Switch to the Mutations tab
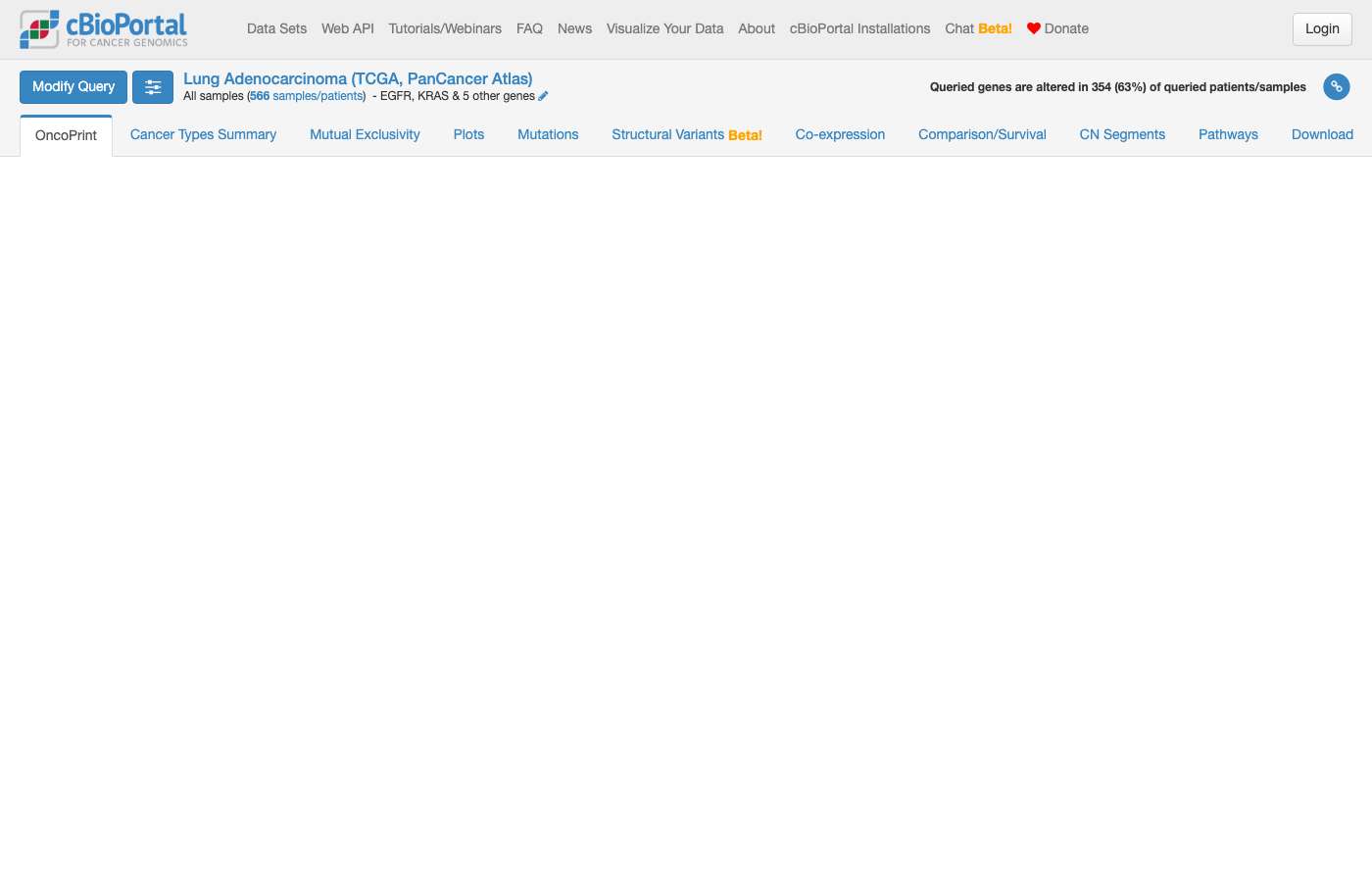The height and width of the screenshot is (882, 1372). click(548, 134)
